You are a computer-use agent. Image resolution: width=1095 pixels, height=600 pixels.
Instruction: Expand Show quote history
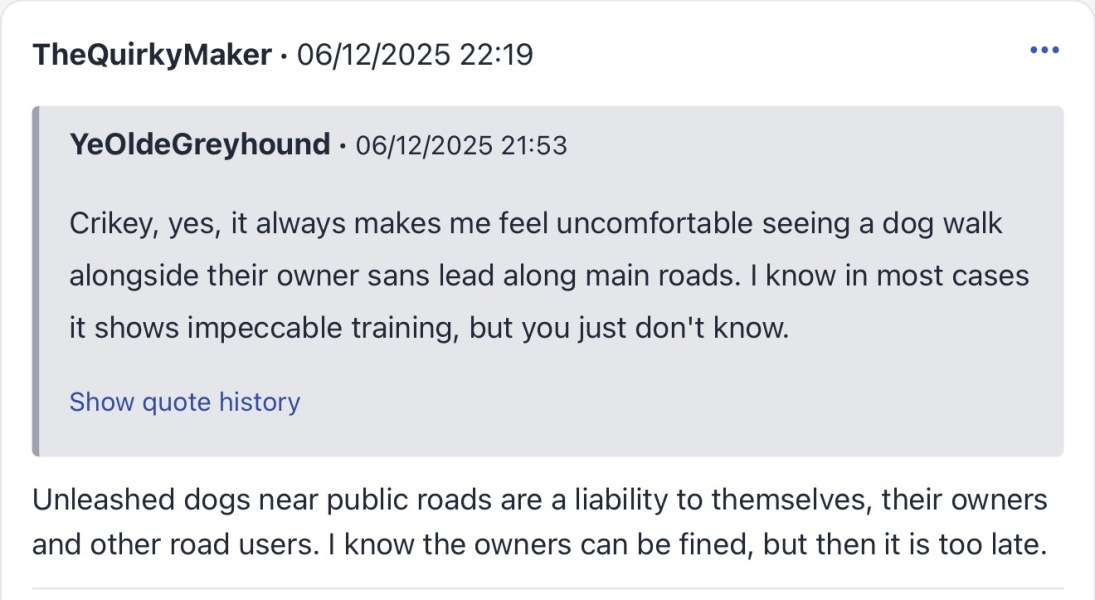tap(184, 402)
